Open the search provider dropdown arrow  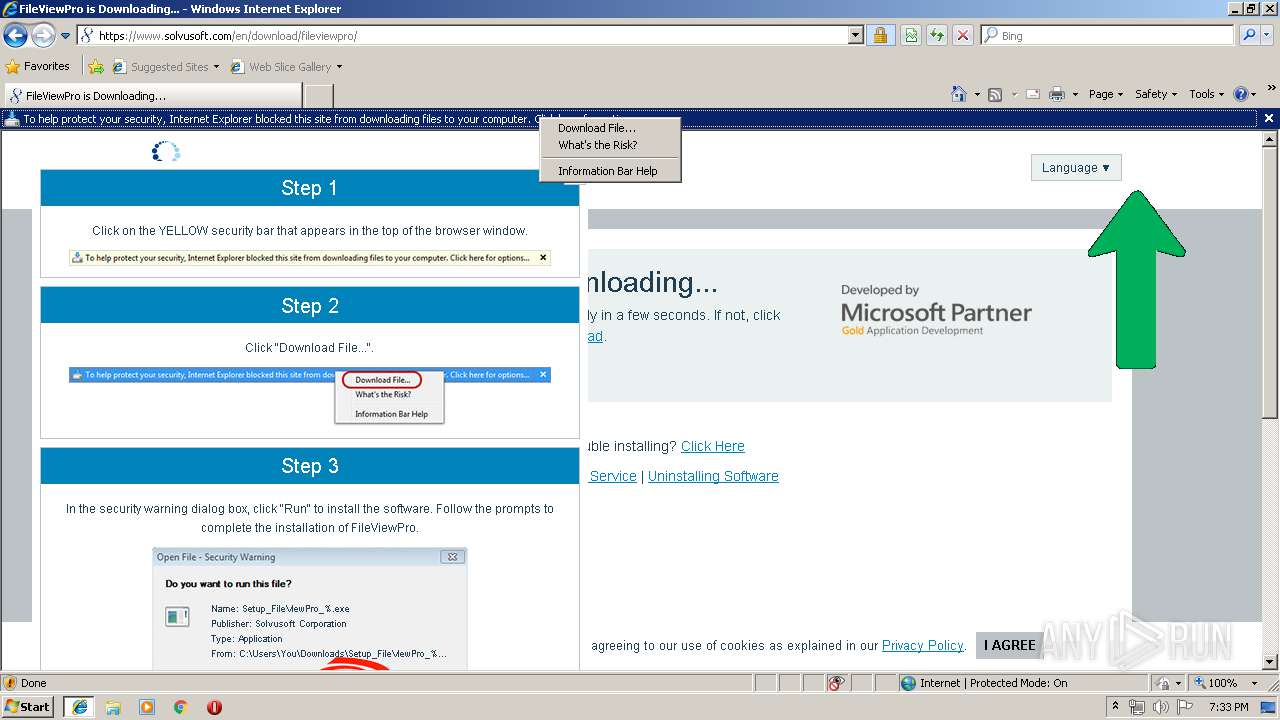1267,35
